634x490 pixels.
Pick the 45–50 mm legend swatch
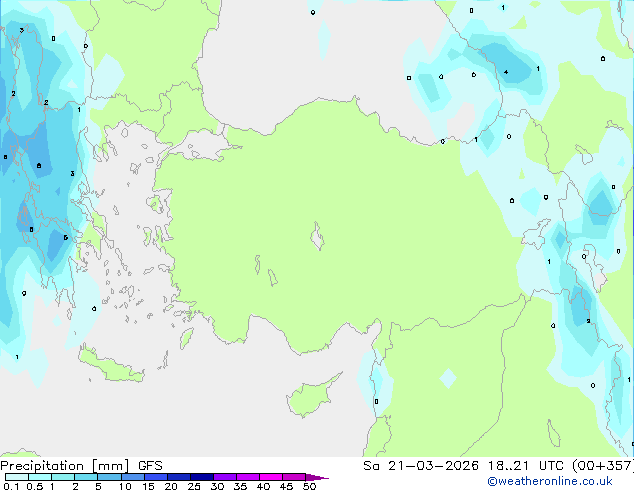click(294, 477)
